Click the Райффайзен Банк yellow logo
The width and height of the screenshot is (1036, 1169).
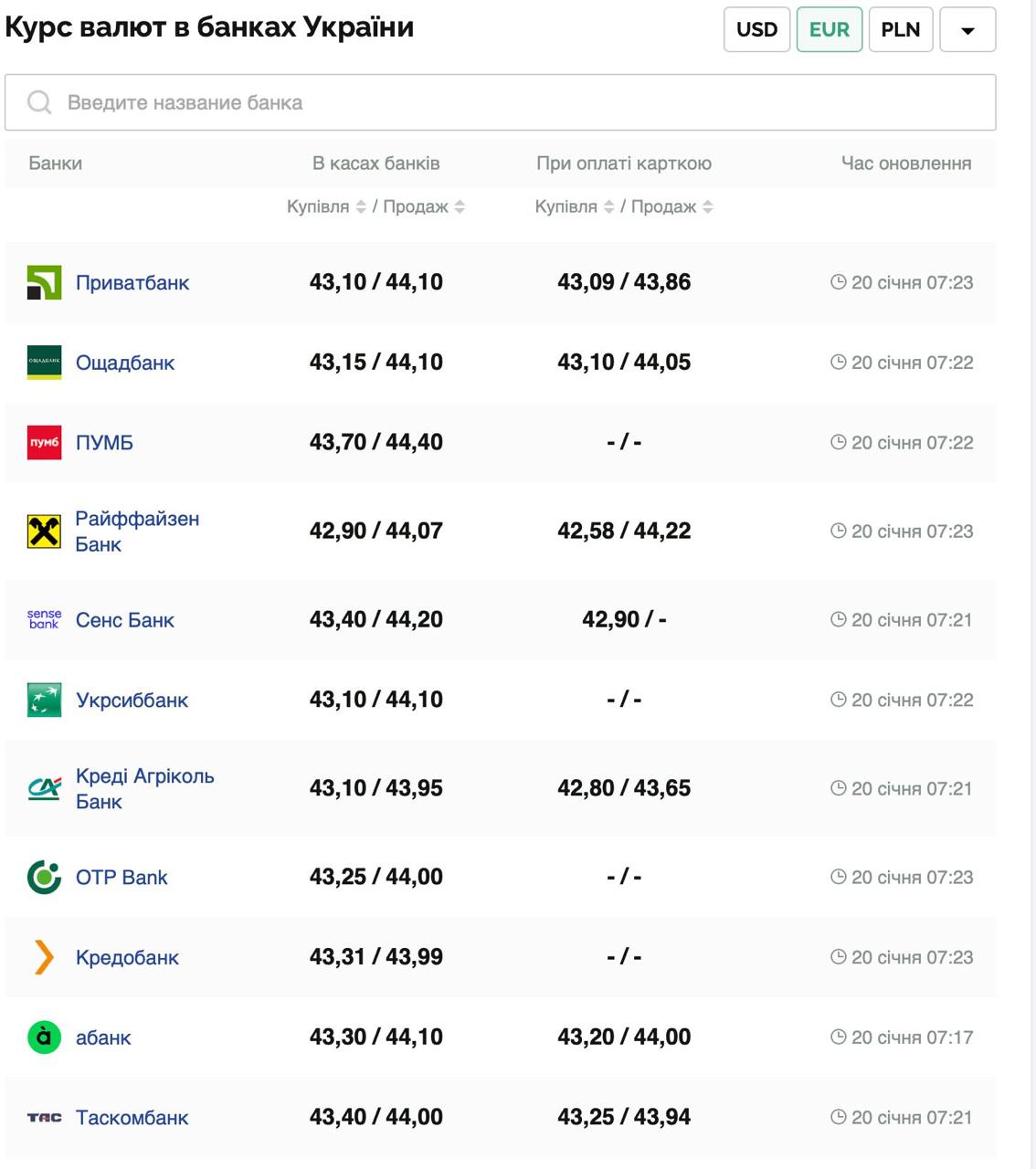pos(44,532)
